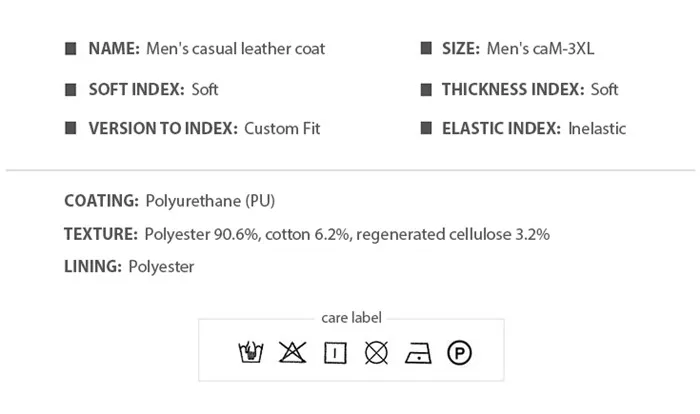Click the square bullet beside THICKNESS INDEX
This screenshot has width=700, height=414.
point(426,90)
